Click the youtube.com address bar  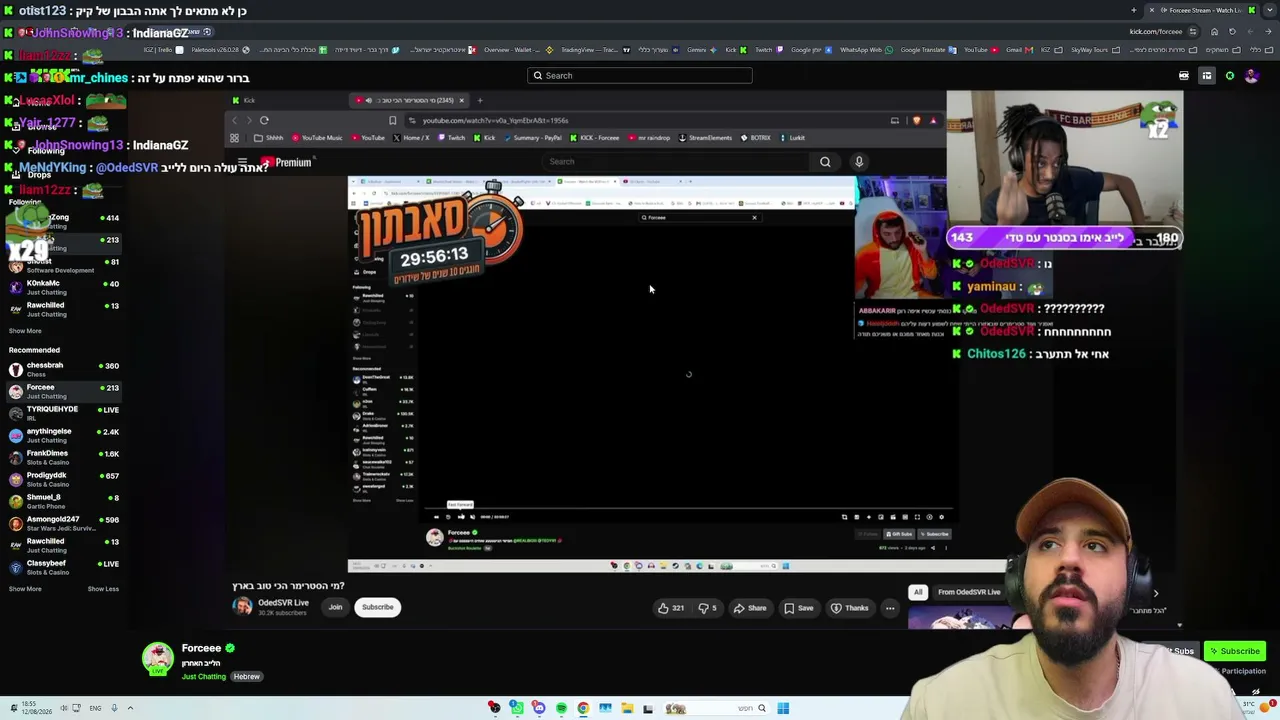coord(640,121)
